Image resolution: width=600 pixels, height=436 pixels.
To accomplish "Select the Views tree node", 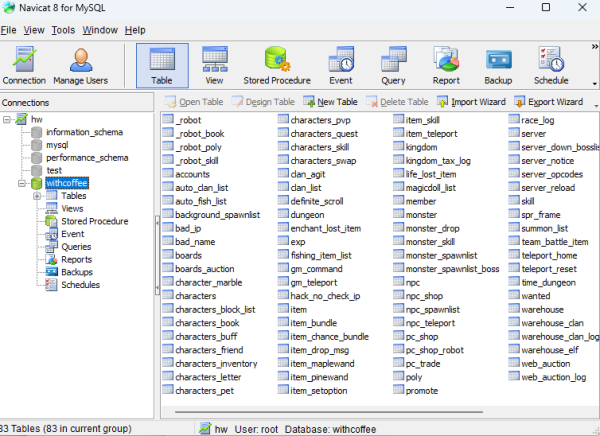I will pyautogui.click(x=64, y=209).
